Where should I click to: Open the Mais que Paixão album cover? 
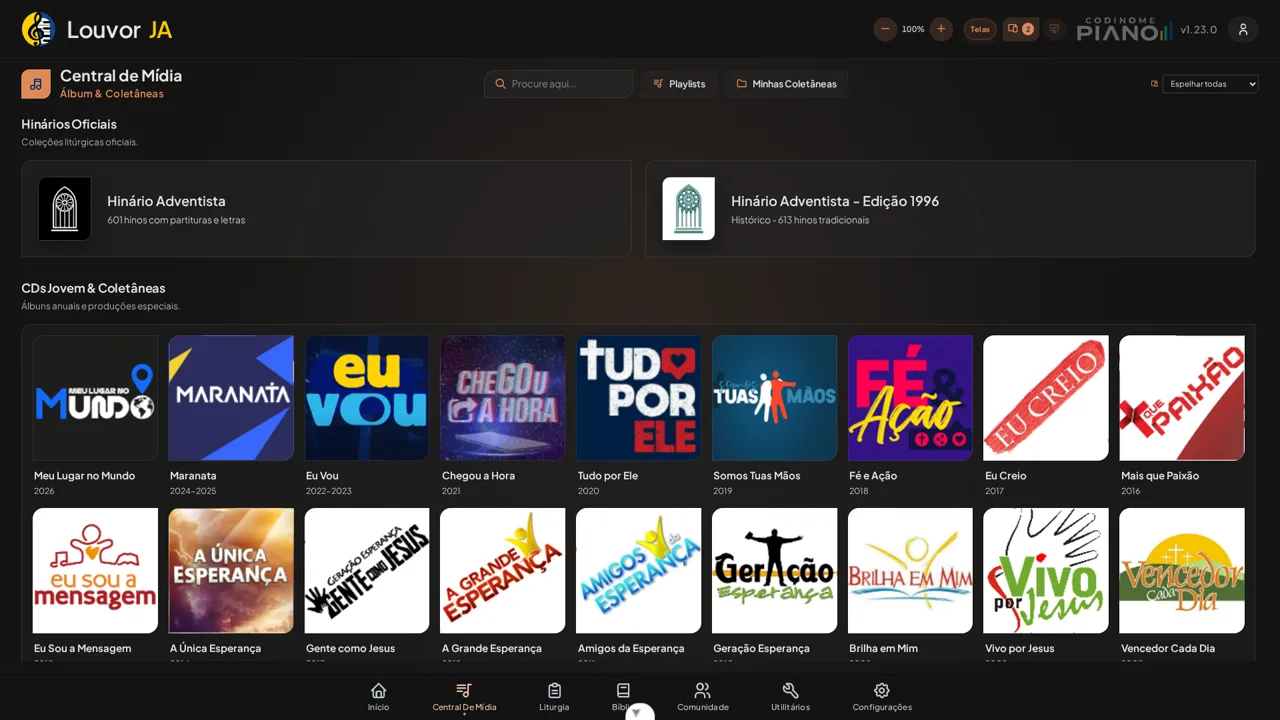[1182, 398]
